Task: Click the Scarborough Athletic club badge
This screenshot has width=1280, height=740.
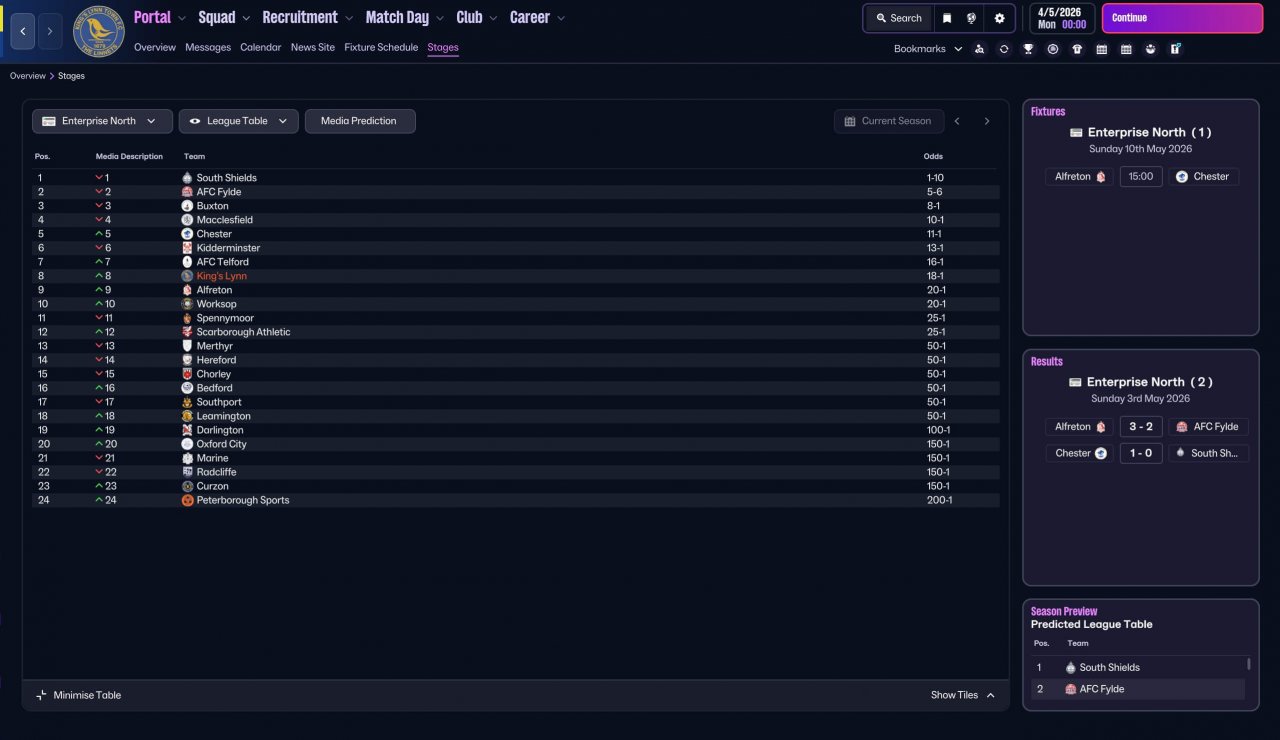Action: (187, 332)
